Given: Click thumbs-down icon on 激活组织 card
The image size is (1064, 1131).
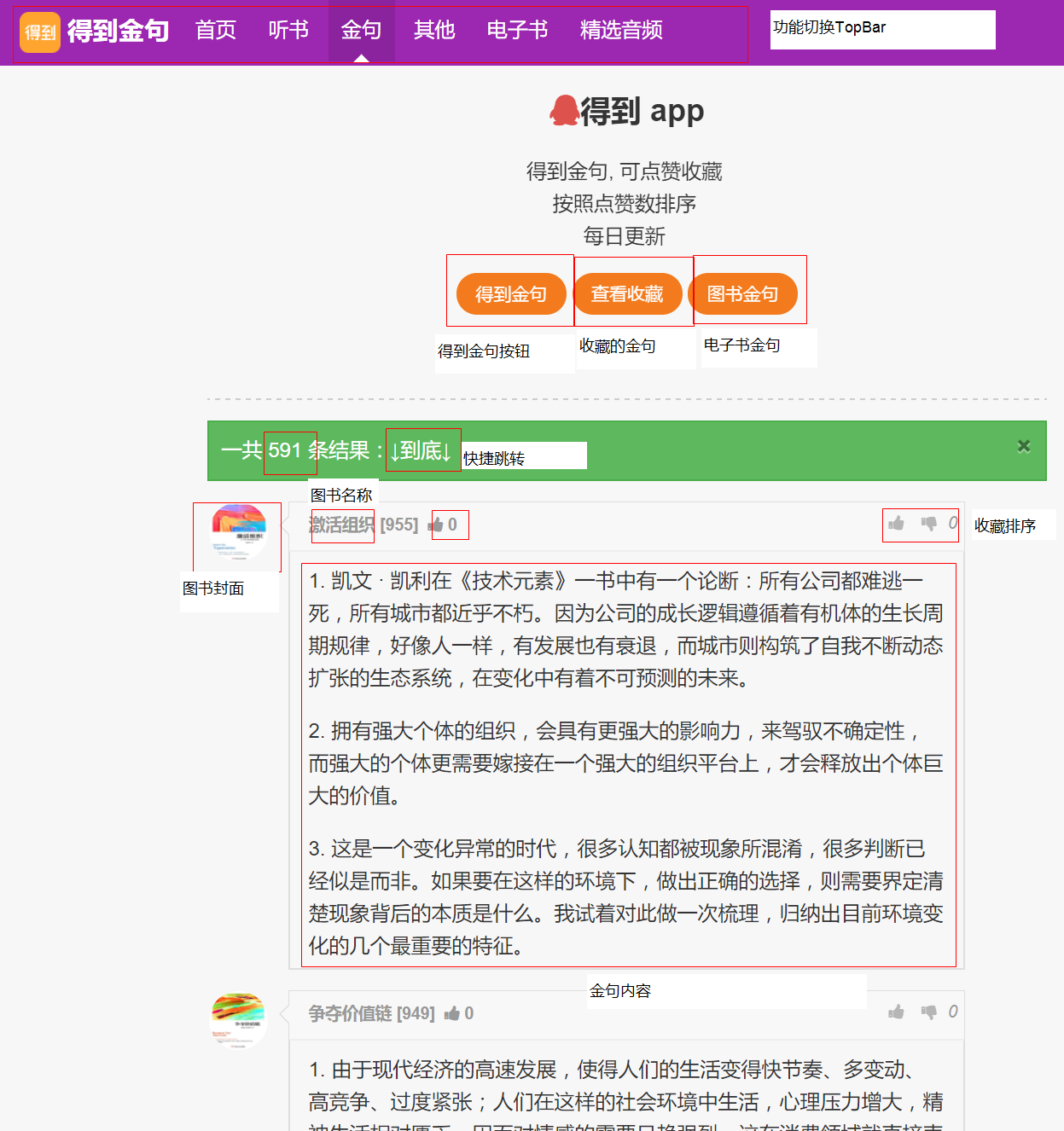Looking at the screenshot, I should pyautogui.click(x=928, y=524).
